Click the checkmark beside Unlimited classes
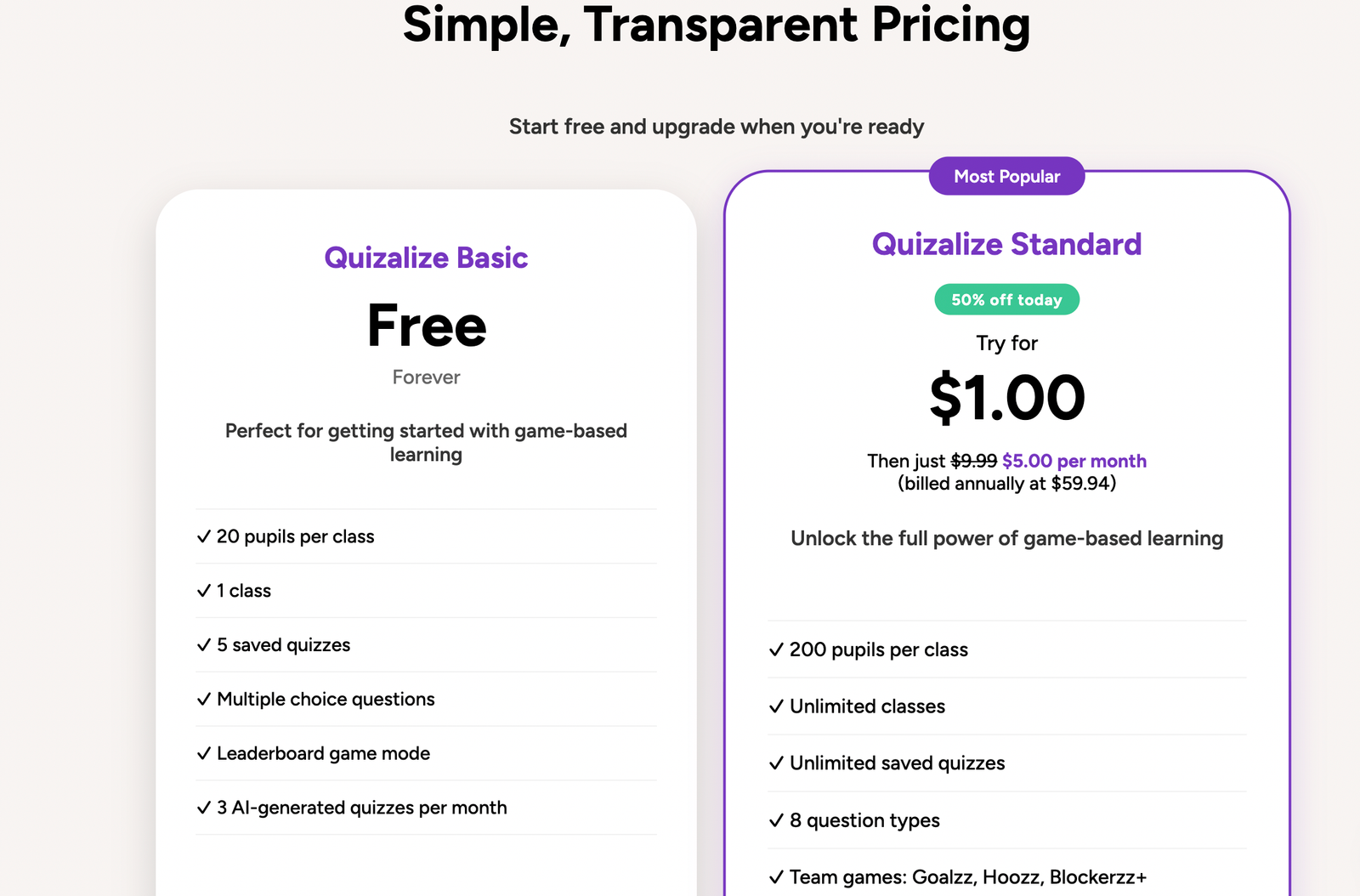Viewport: 1360px width, 896px height. [776, 706]
